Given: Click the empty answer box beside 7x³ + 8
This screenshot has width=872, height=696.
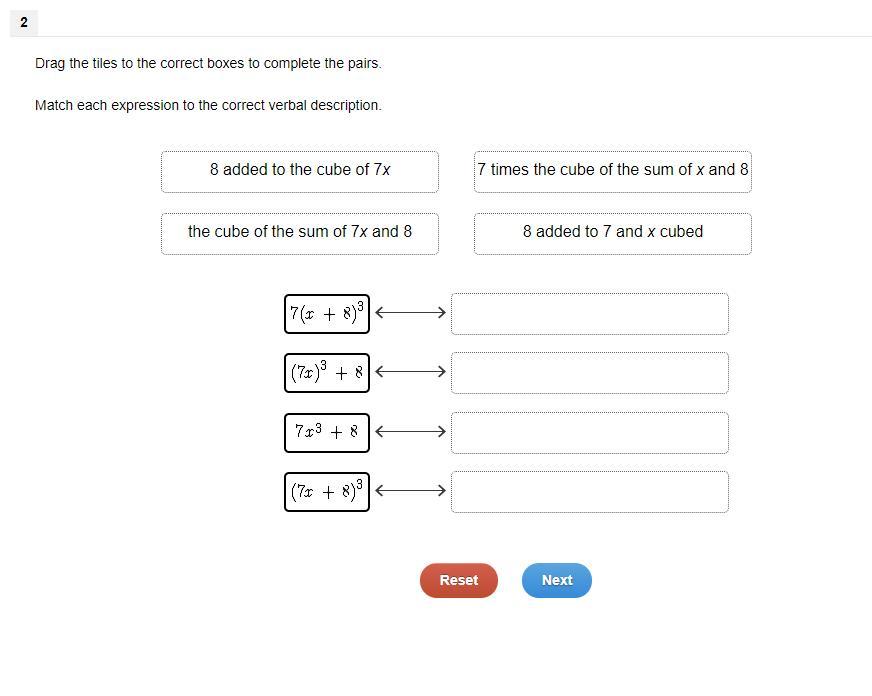Looking at the screenshot, I should [x=589, y=433].
